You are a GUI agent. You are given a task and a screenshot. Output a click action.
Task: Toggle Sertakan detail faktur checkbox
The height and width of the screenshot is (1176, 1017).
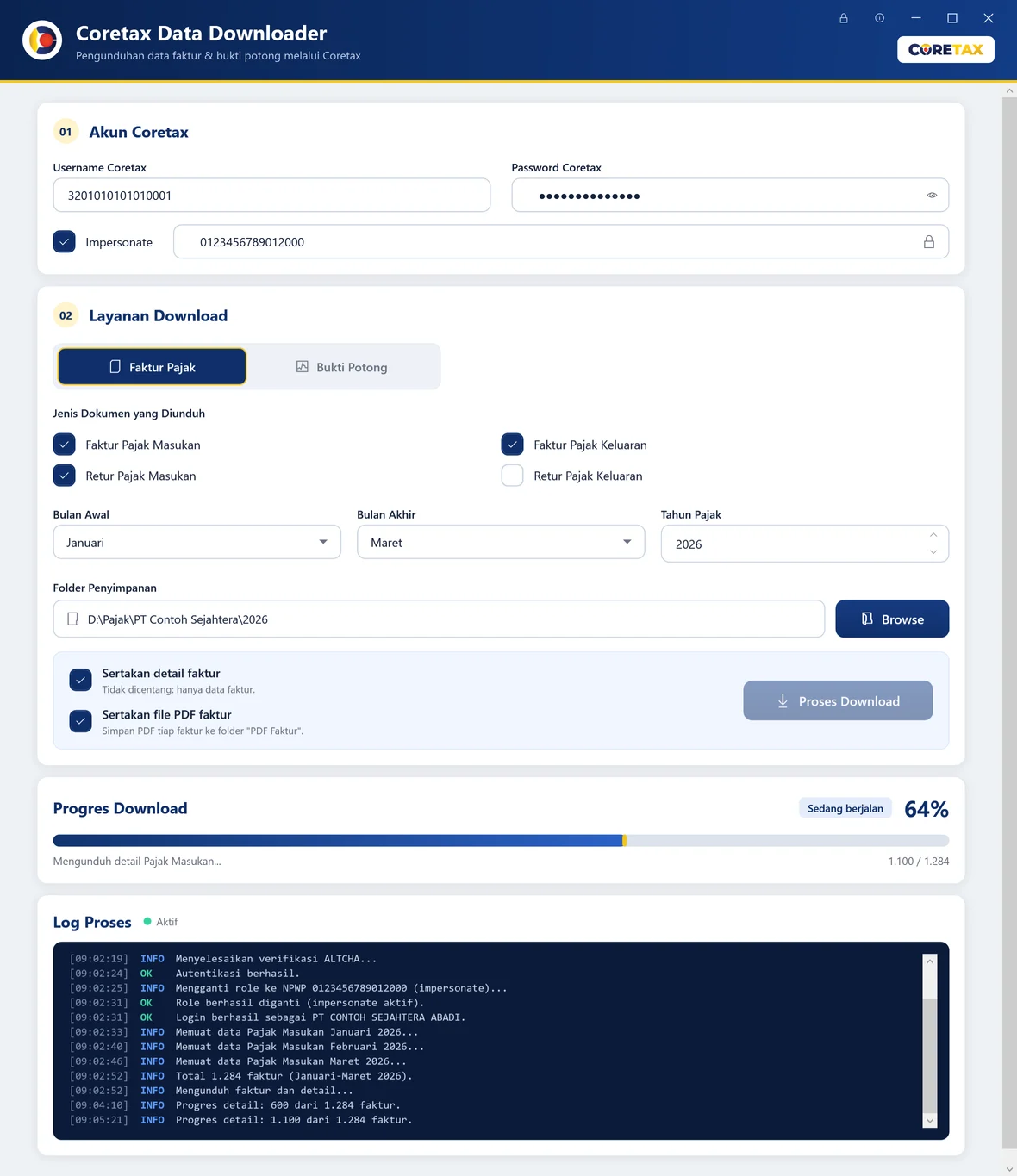81,680
